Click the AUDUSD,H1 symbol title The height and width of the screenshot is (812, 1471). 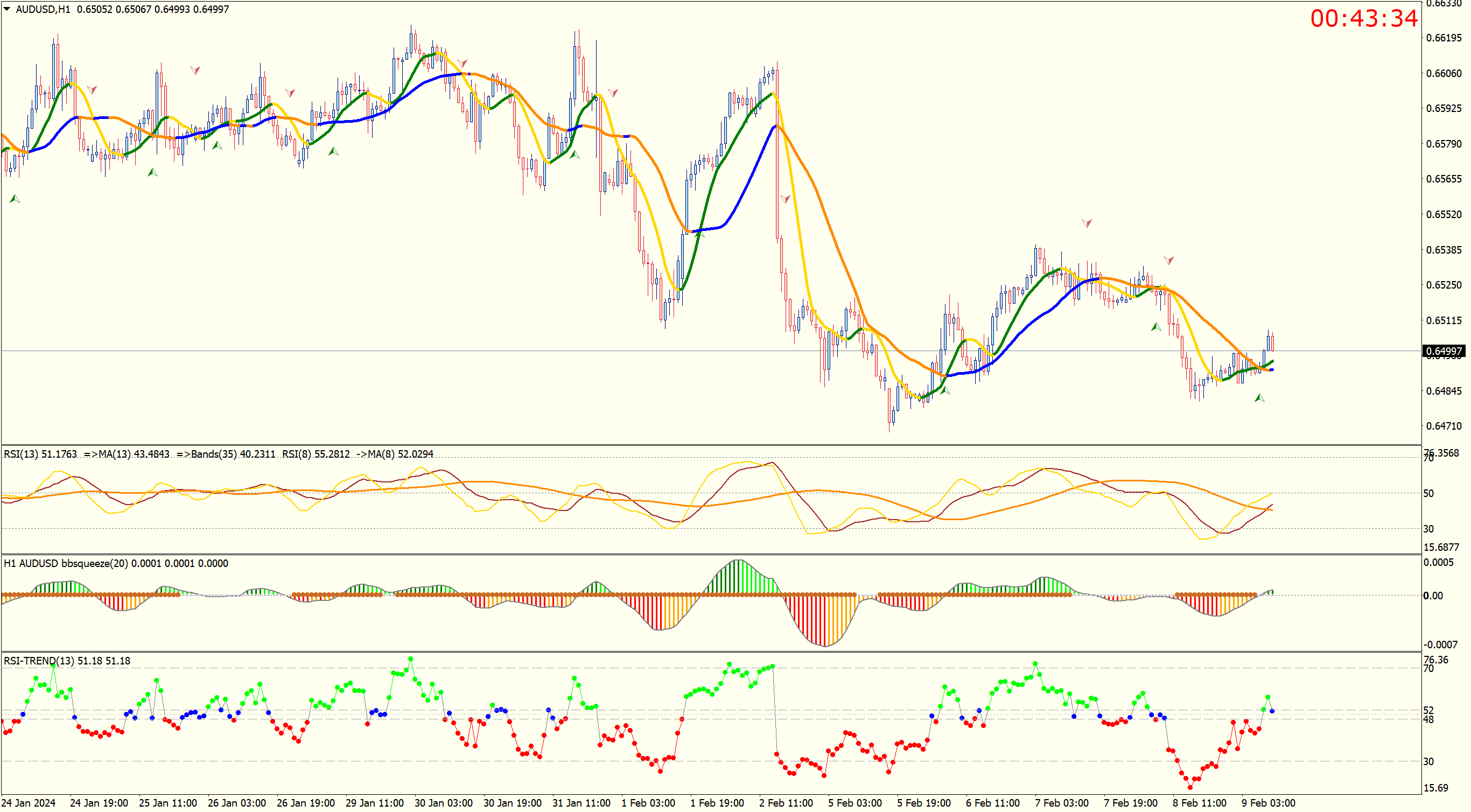click(x=43, y=9)
